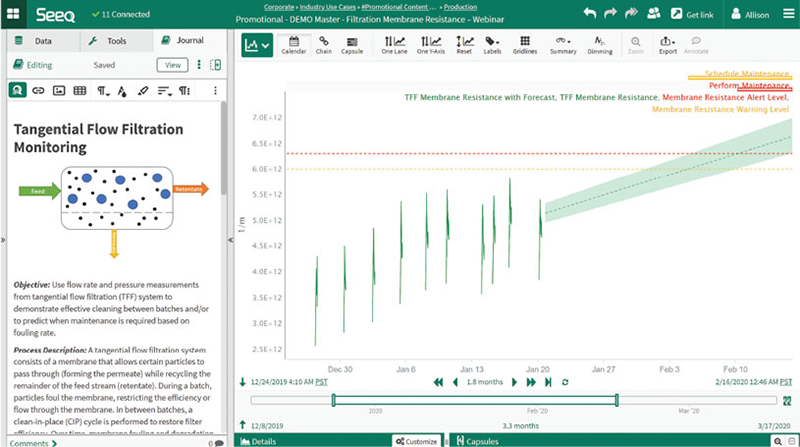Viewport: 800px width, 447px height.
Task: Click the One Lane toolbar icon
Action: tap(394, 45)
